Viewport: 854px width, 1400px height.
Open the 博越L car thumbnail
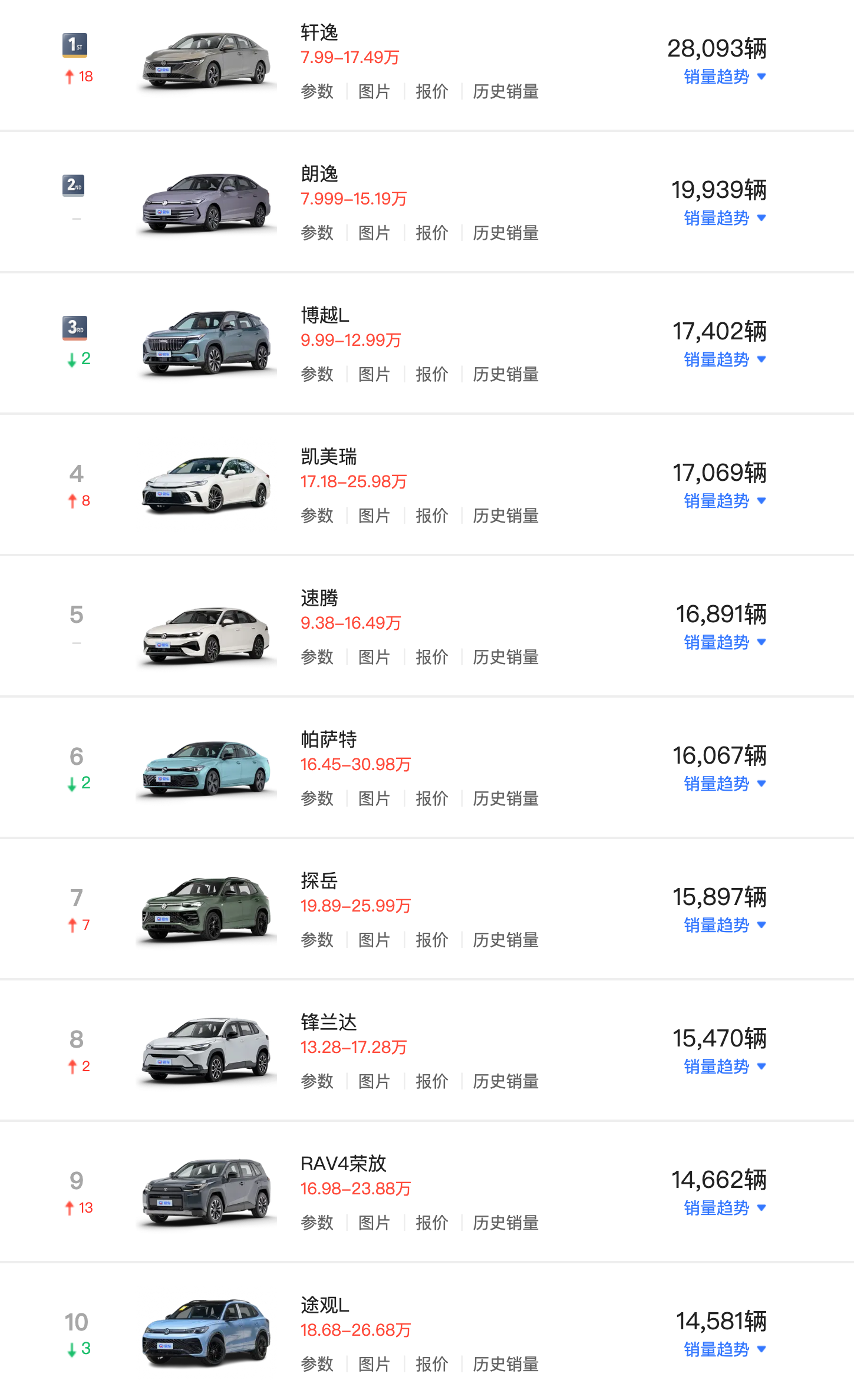(x=206, y=343)
